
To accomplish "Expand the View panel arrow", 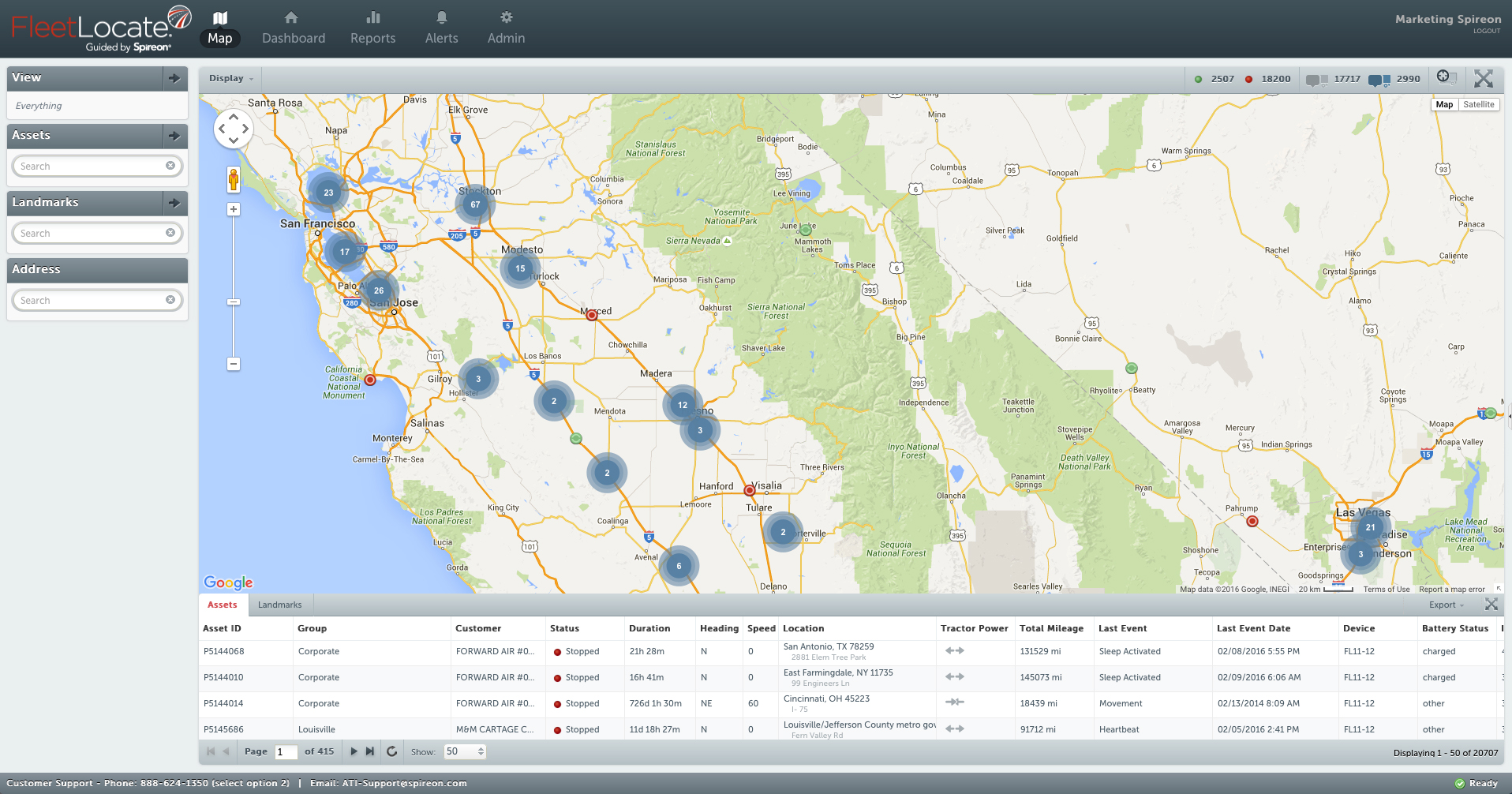I will coord(174,78).
